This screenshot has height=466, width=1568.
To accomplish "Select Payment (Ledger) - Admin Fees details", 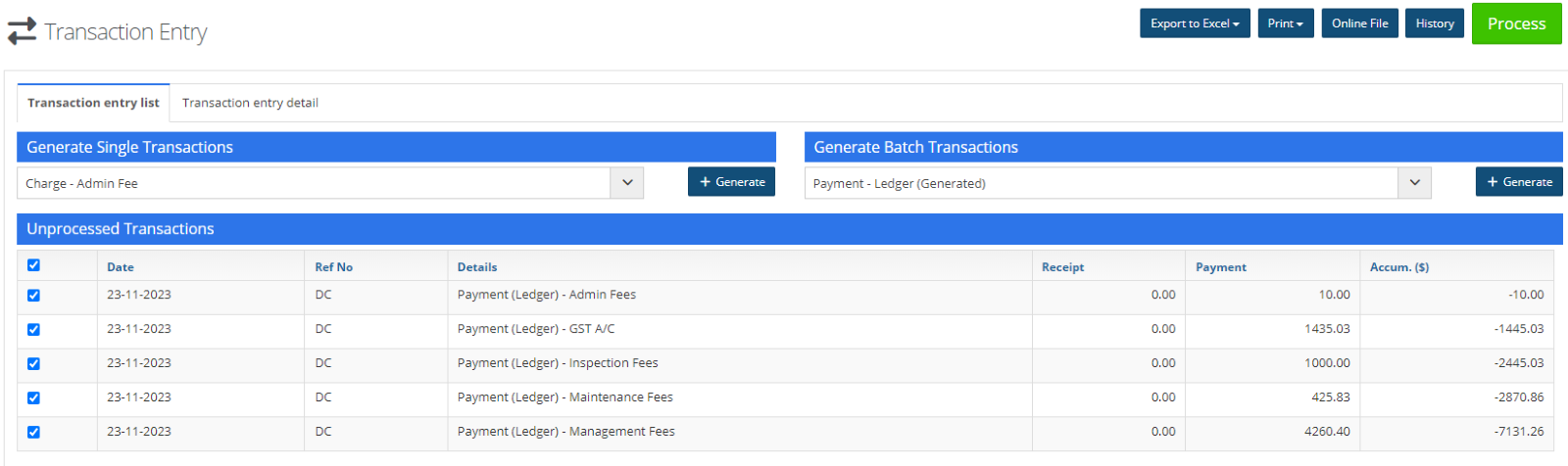I will pos(547,295).
